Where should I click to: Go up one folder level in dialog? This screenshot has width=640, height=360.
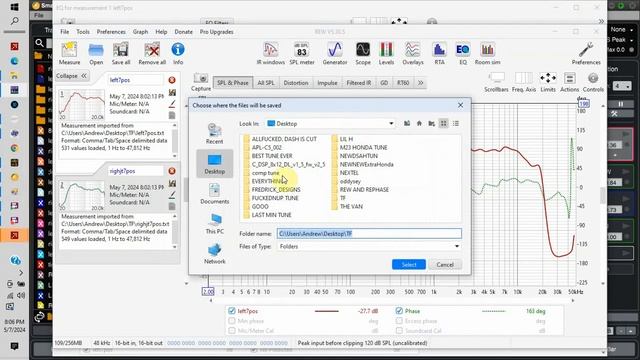(x=407, y=123)
